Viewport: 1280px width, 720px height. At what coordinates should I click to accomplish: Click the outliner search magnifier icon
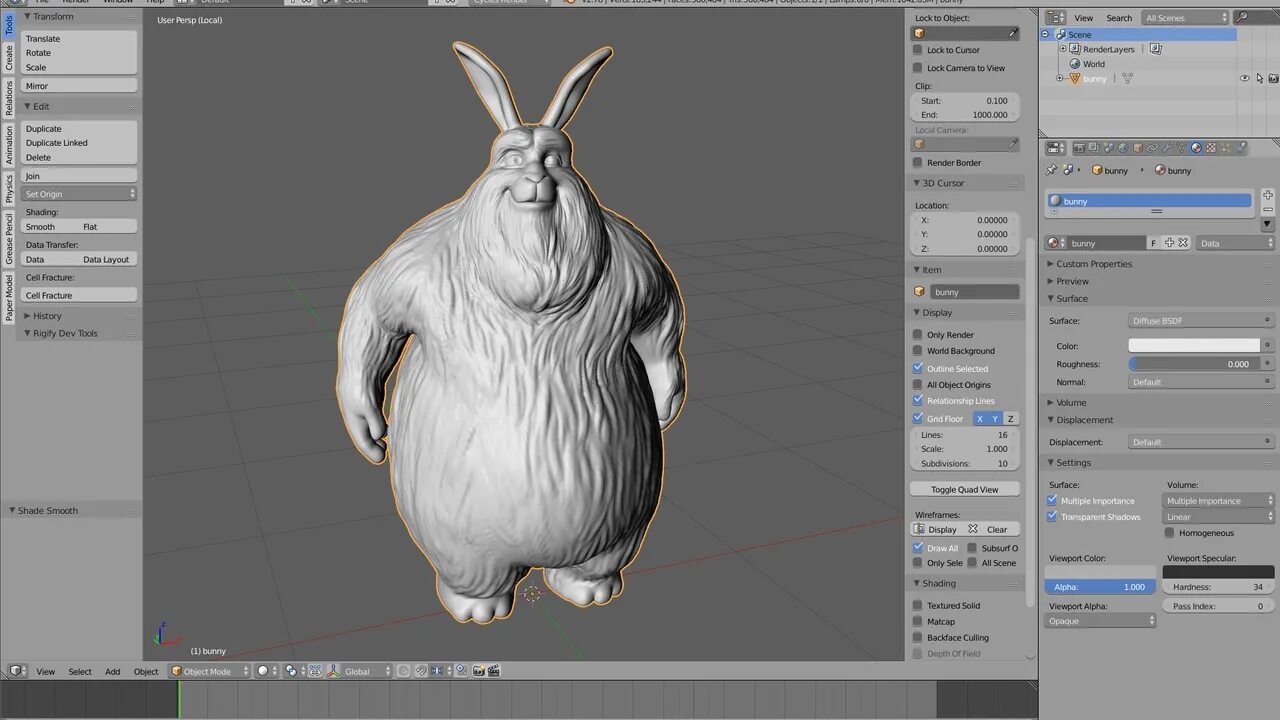pyautogui.click(x=1242, y=17)
